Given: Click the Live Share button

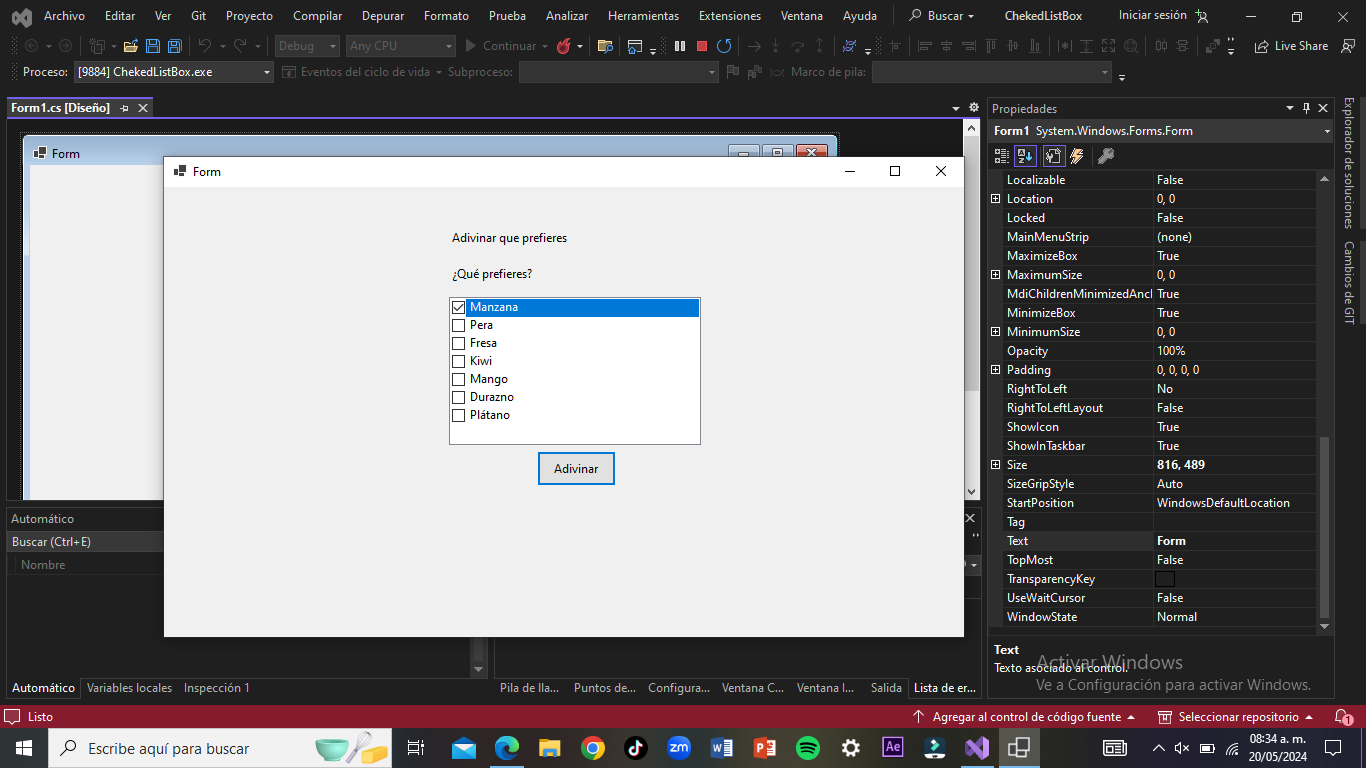Looking at the screenshot, I should coord(1291,46).
